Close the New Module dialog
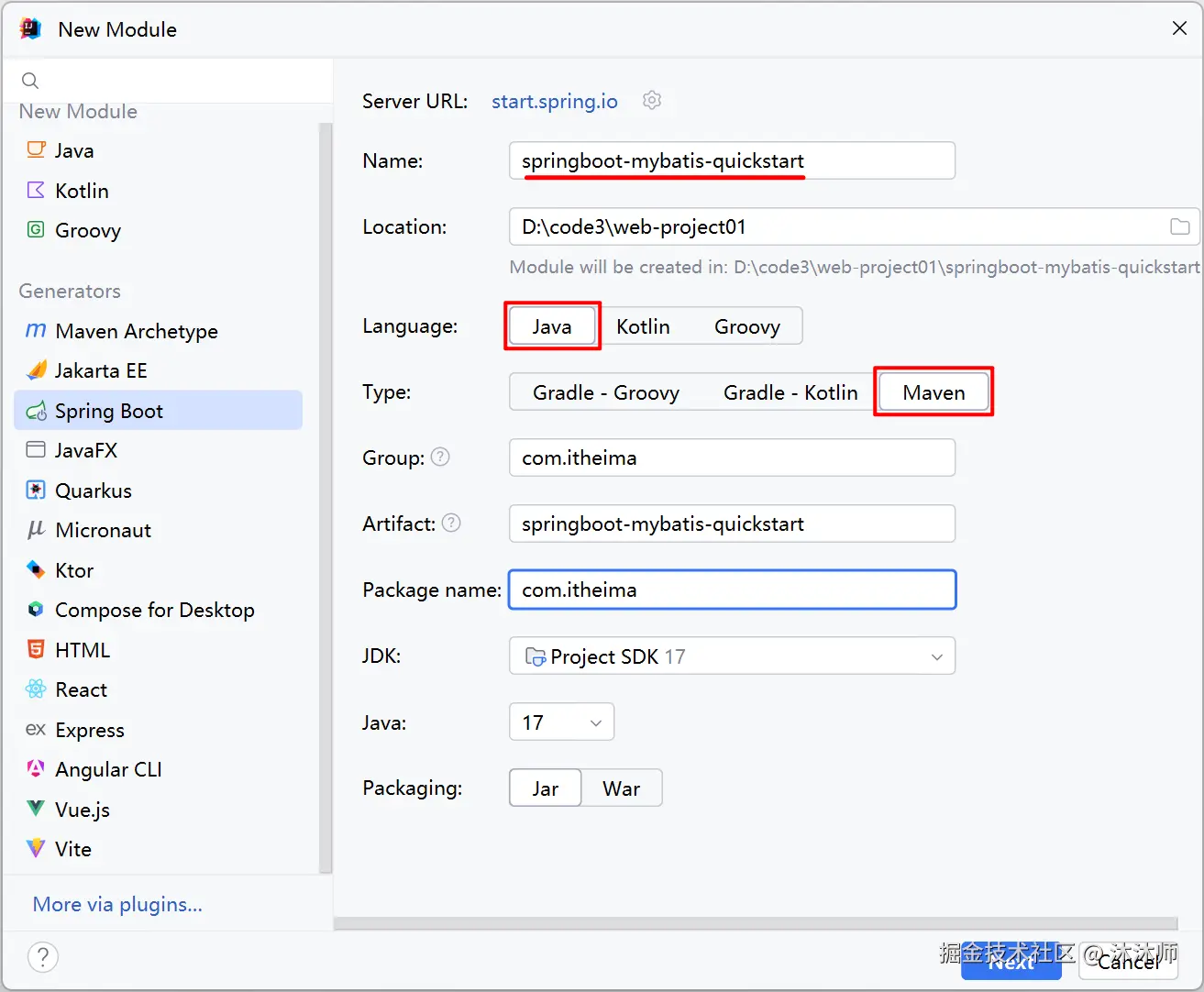 click(1179, 28)
